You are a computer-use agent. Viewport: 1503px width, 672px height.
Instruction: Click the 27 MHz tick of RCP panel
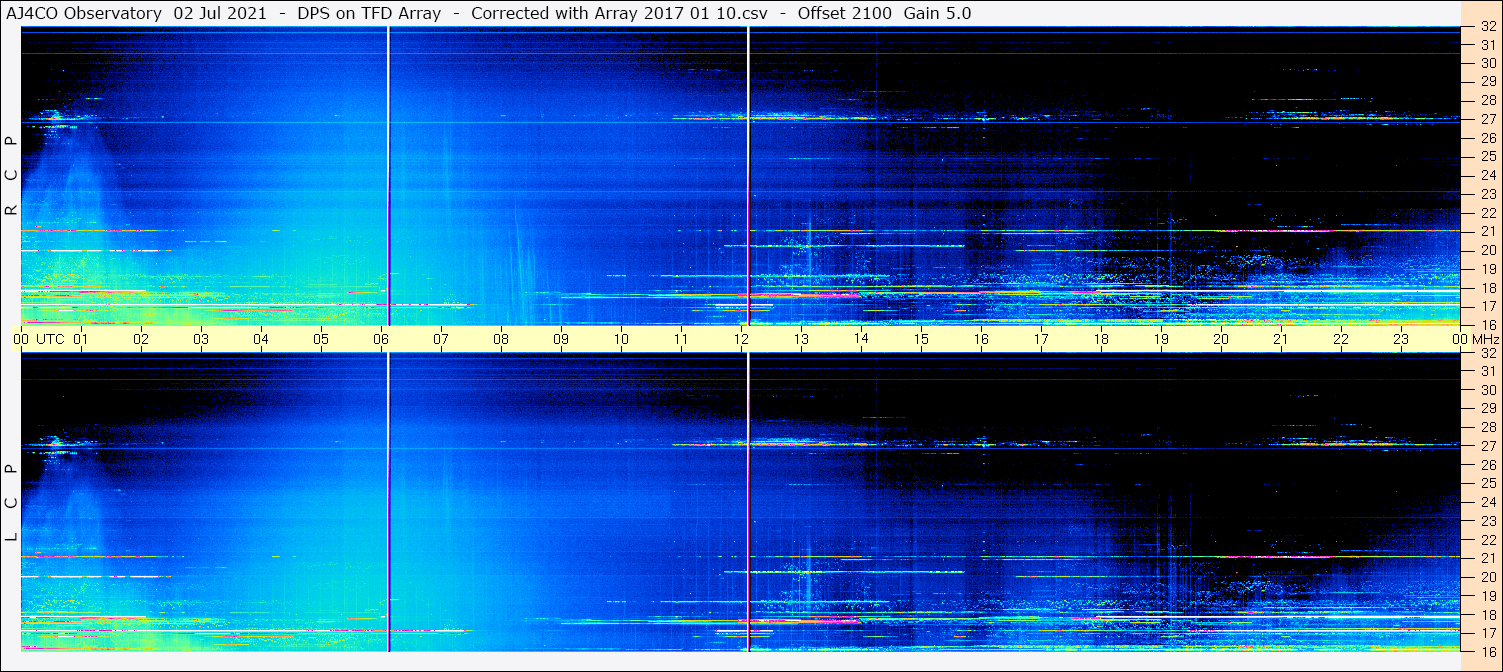pos(1487,119)
